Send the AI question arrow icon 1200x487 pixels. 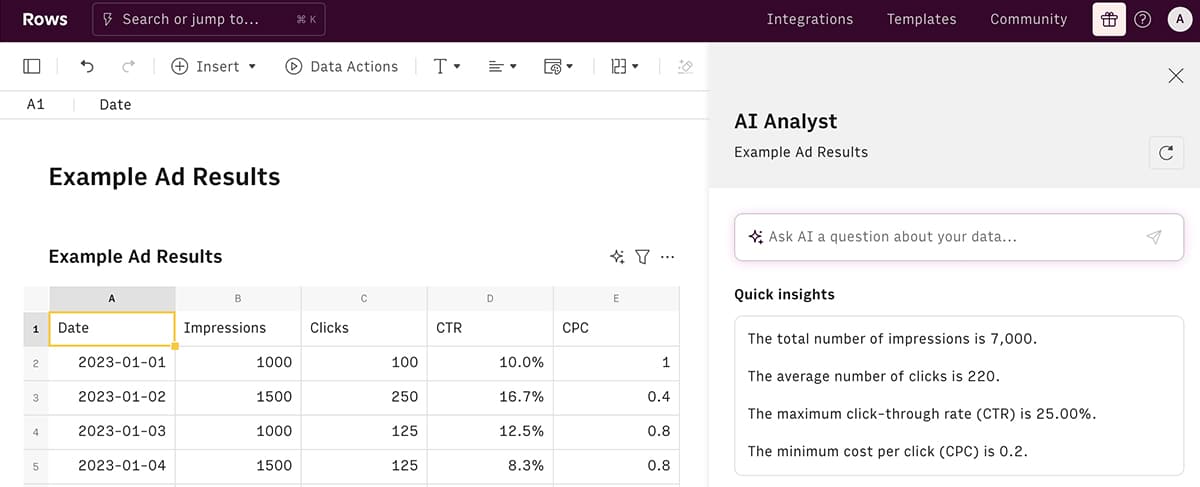[x=1154, y=237]
